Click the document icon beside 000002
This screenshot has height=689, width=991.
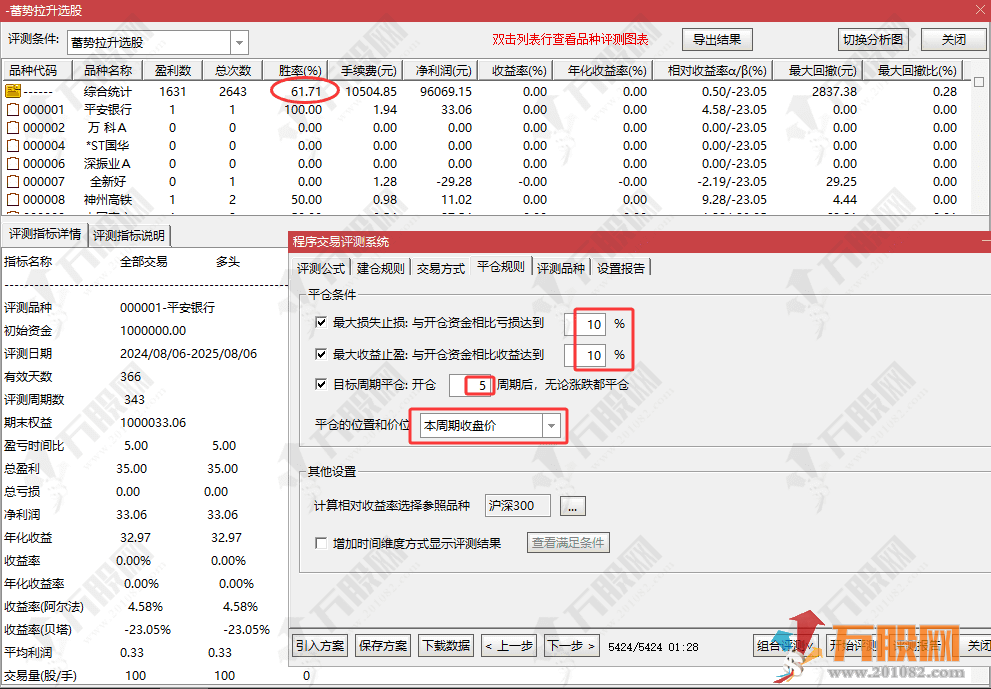click(13, 128)
